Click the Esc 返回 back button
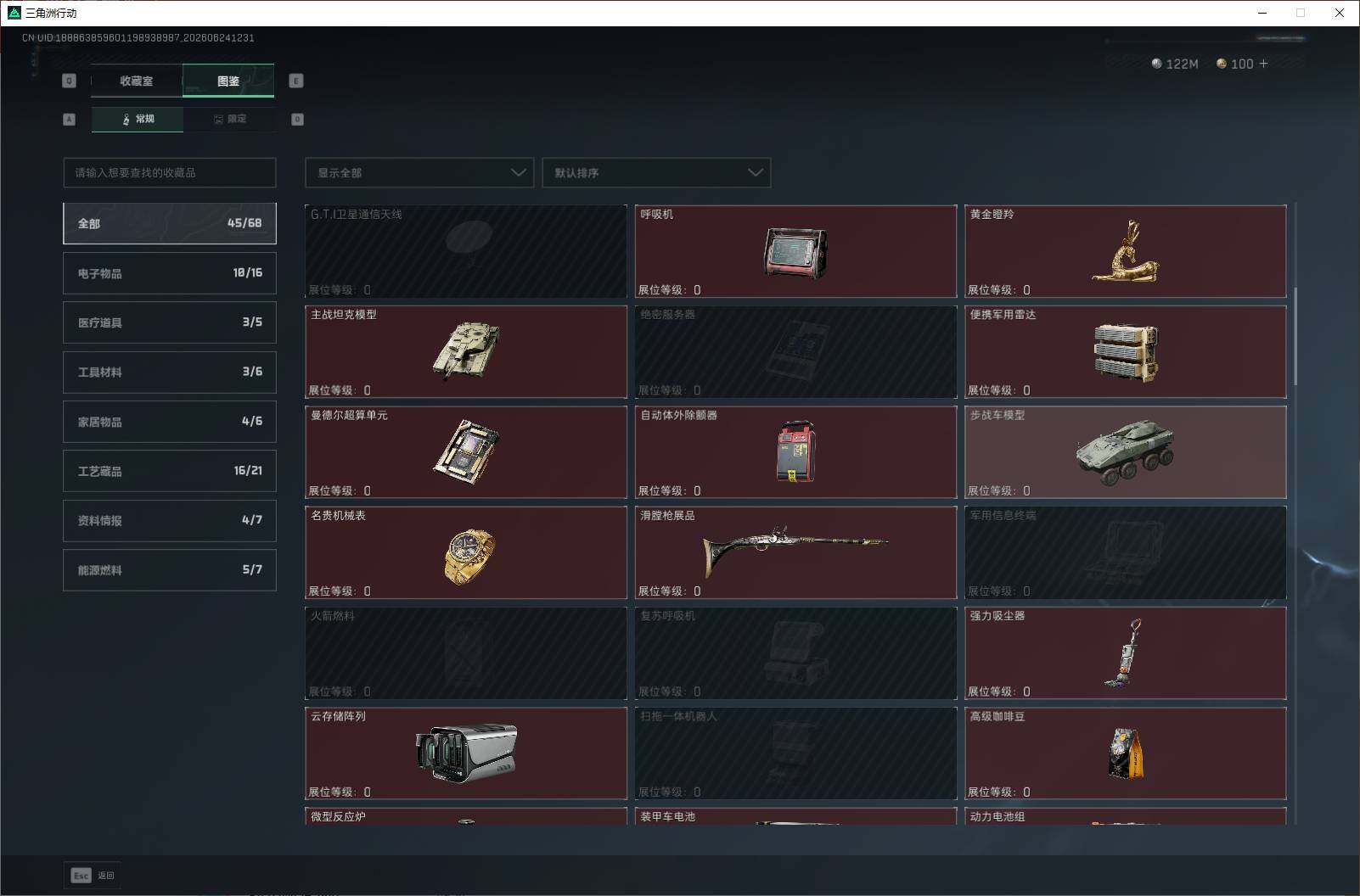This screenshot has width=1360, height=896. click(93, 875)
